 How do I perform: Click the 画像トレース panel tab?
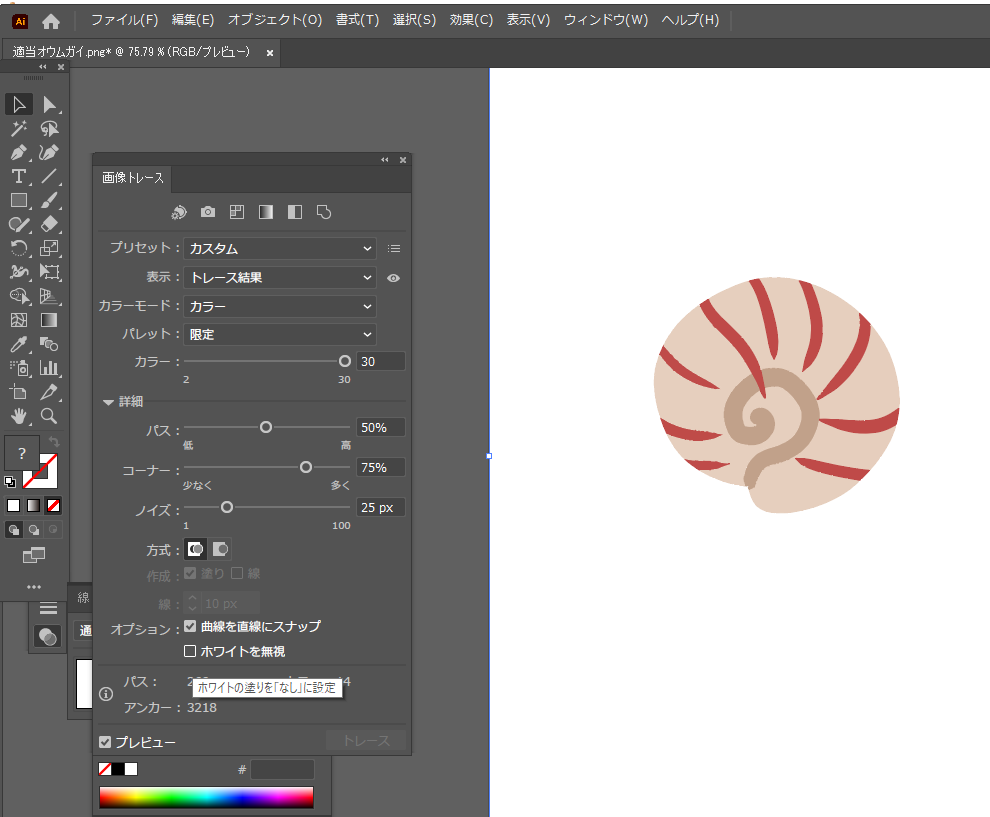click(133, 178)
